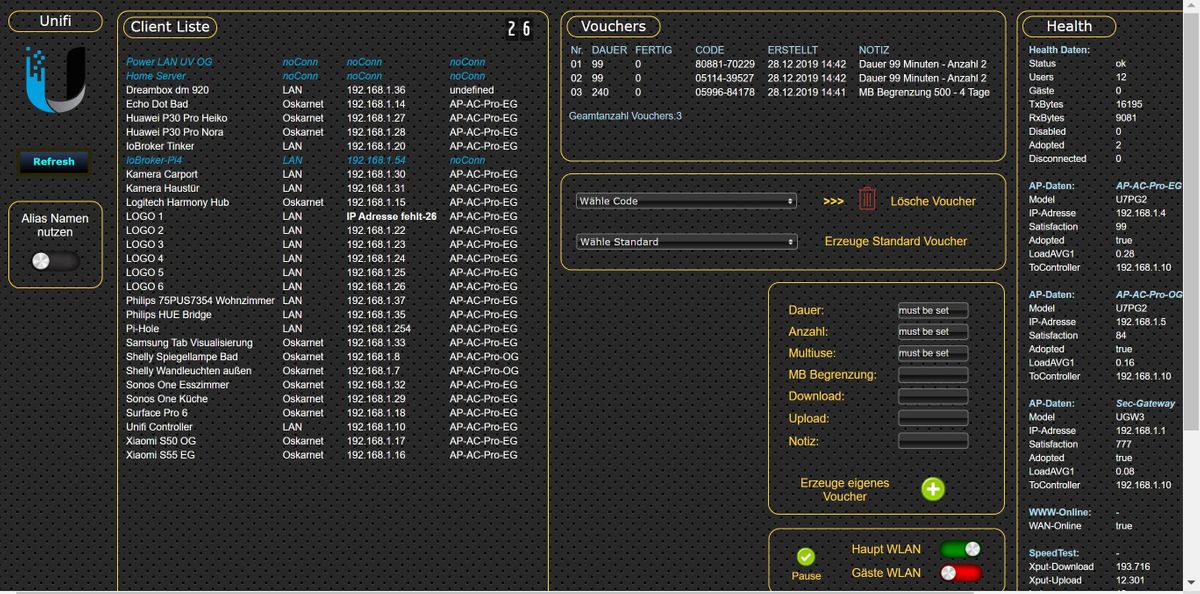
Task: Select the Health panel header
Action: [x=1069, y=27]
